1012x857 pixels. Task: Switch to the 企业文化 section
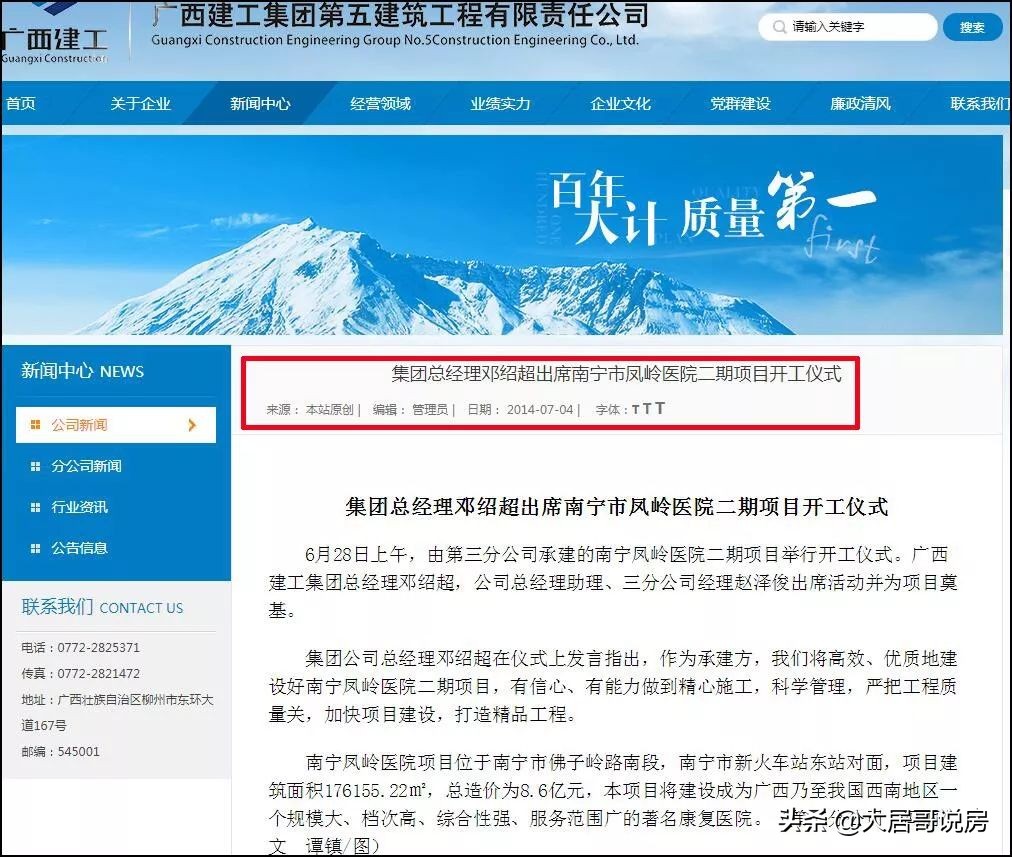pyautogui.click(x=620, y=103)
